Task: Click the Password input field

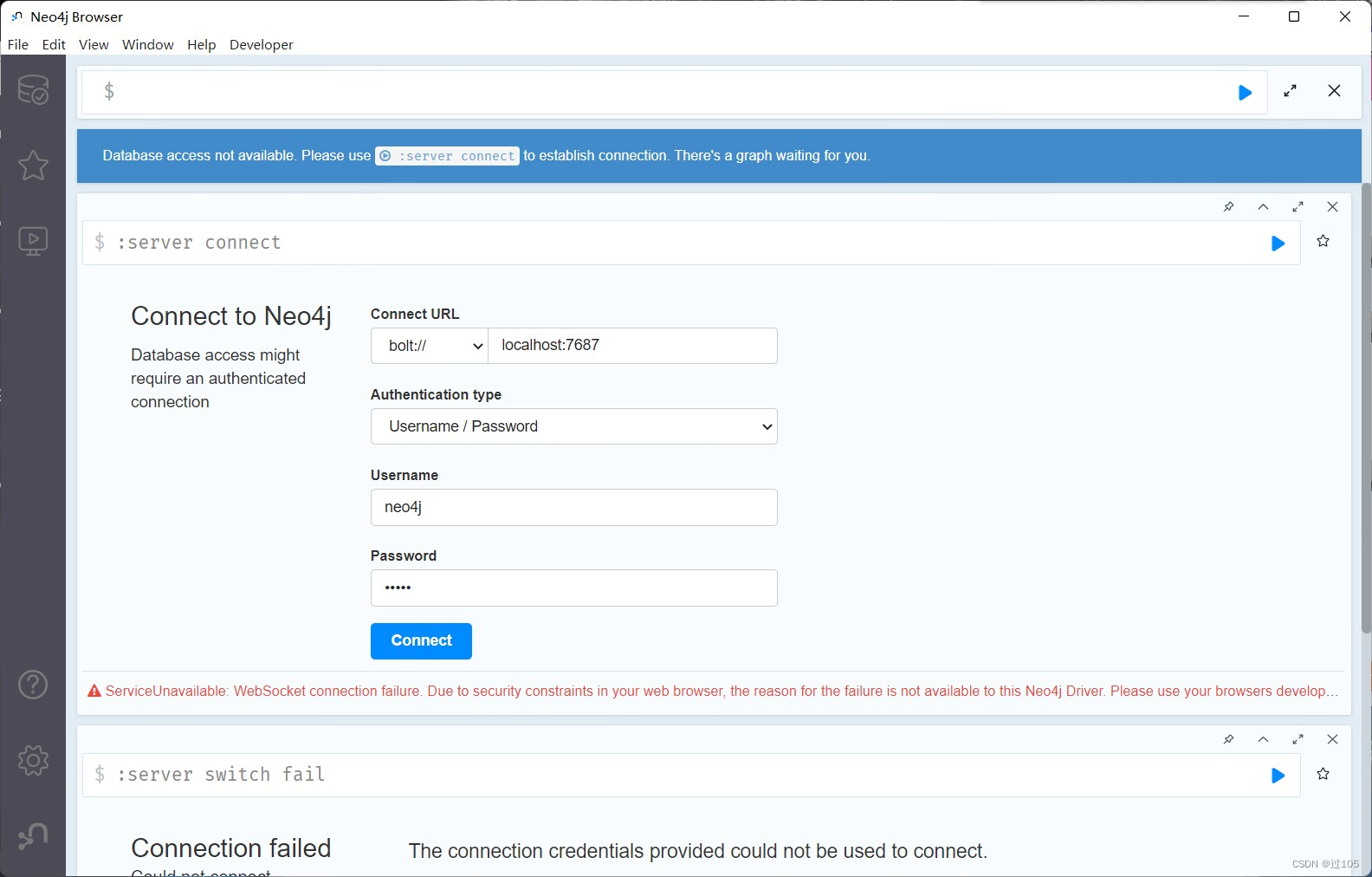Action: click(x=573, y=588)
